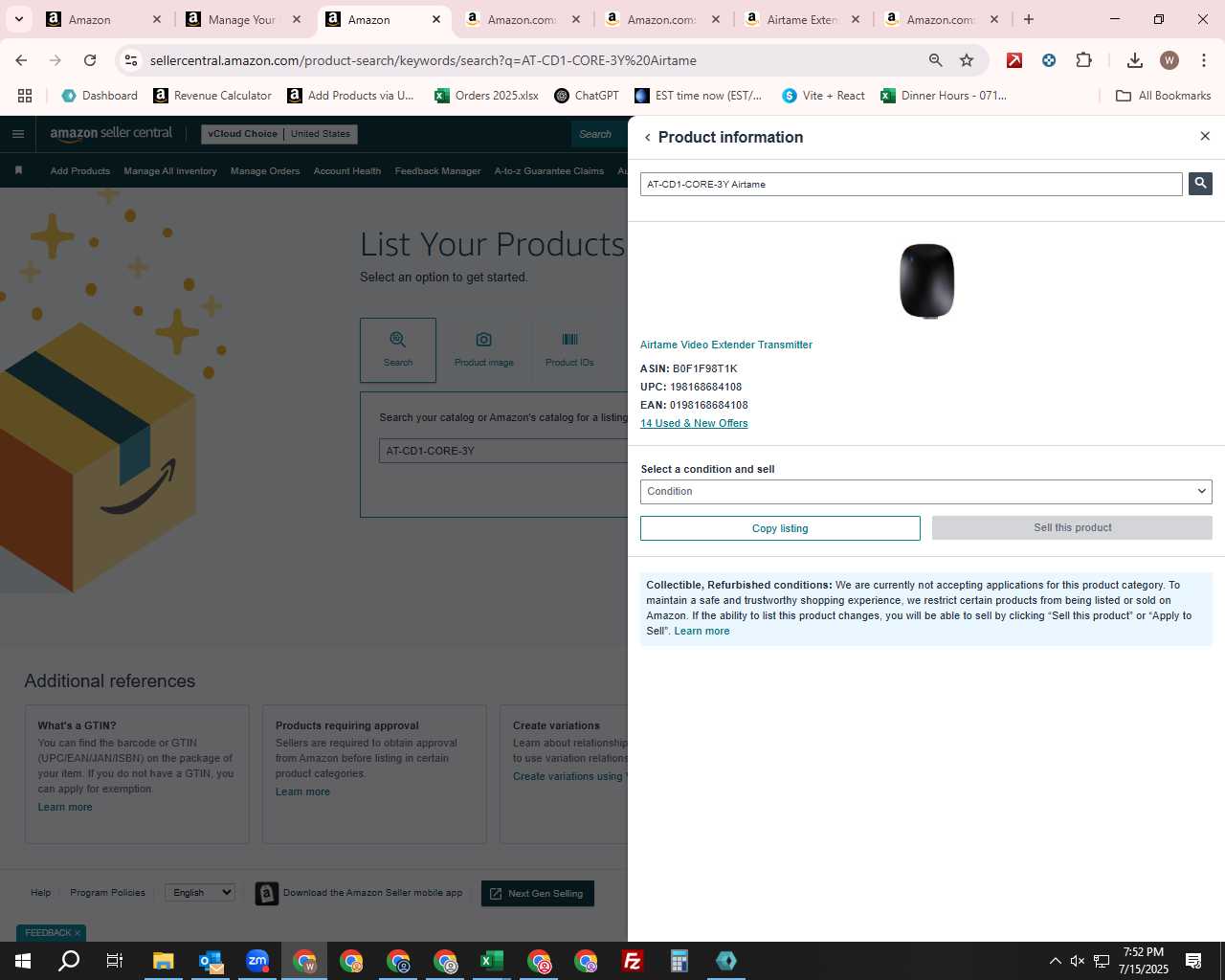The height and width of the screenshot is (980, 1225).
Task: Go back with the browser back arrow
Action: coord(21,60)
